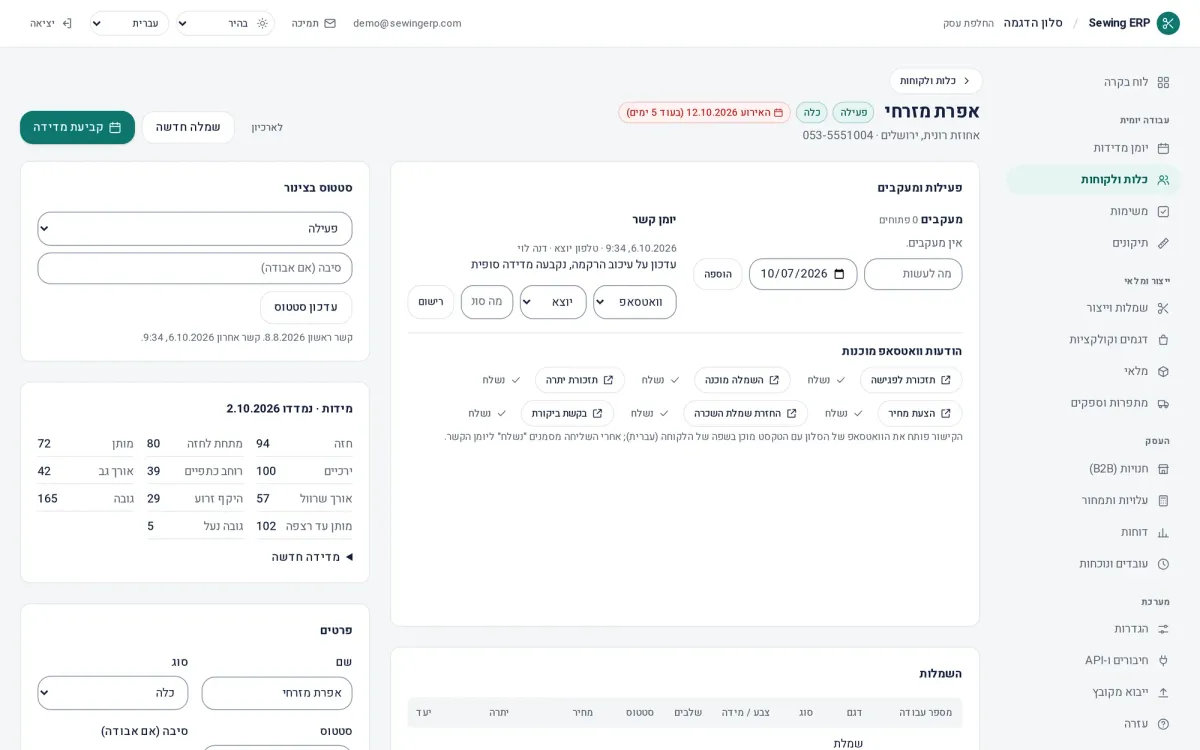The width and height of the screenshot is (1200, 750).
Task: Click the truck icon beside מתפרות וספקים
Action: tap(1163, 403)
